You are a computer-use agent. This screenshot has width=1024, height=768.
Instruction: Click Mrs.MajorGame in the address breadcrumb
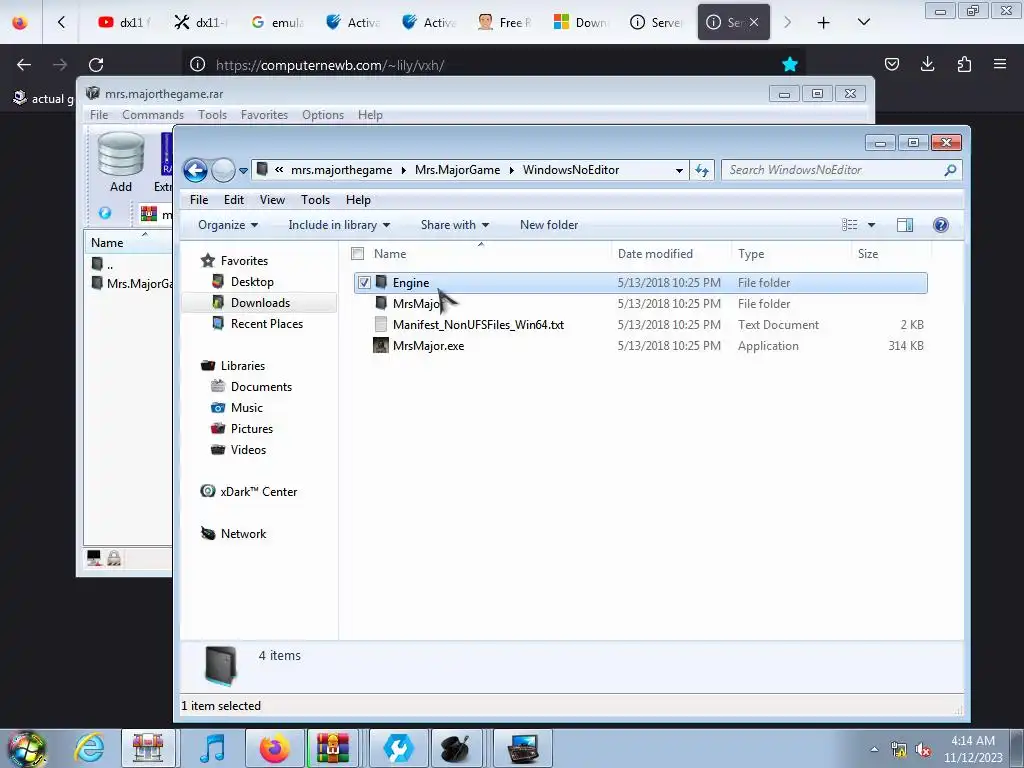coord(457,170)
